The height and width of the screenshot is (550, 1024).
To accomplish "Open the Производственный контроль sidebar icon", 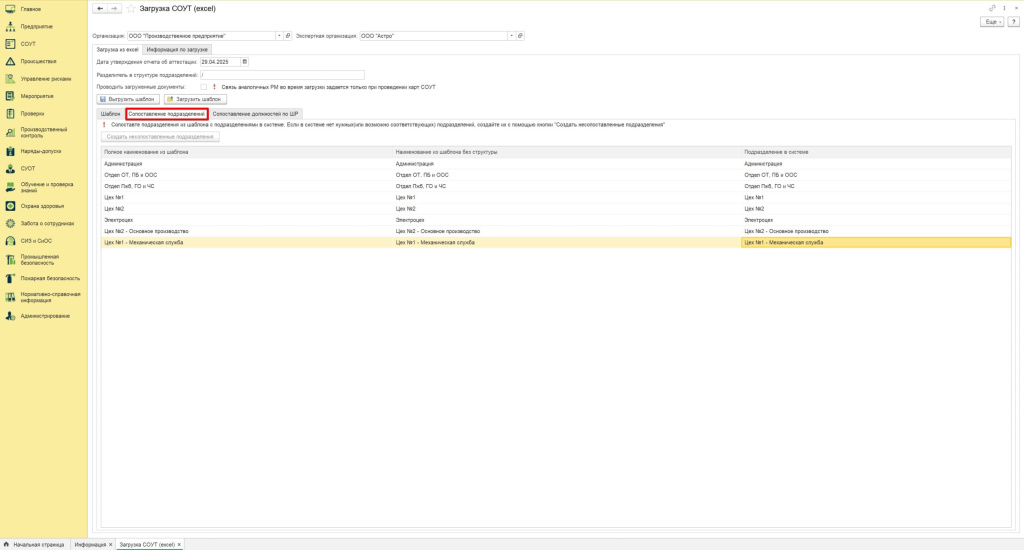I will (10, 133).
